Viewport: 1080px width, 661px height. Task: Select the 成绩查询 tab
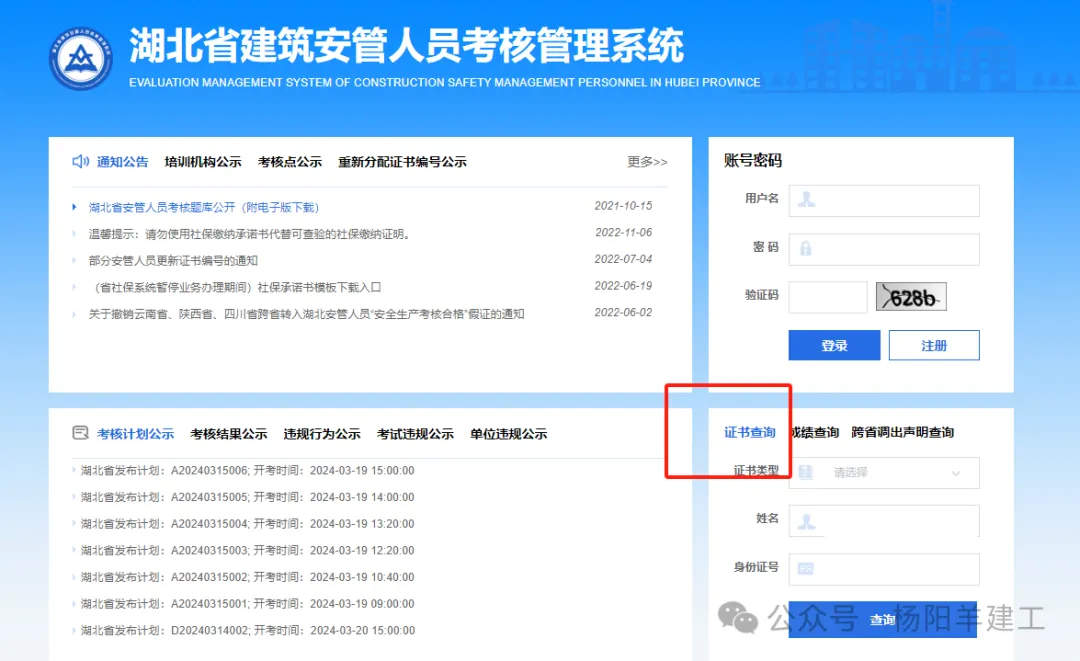tap(815, 432)
